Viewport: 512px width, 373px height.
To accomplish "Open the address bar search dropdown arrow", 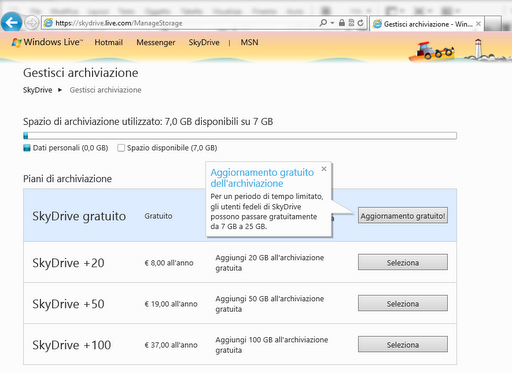I will click(332, 23).
